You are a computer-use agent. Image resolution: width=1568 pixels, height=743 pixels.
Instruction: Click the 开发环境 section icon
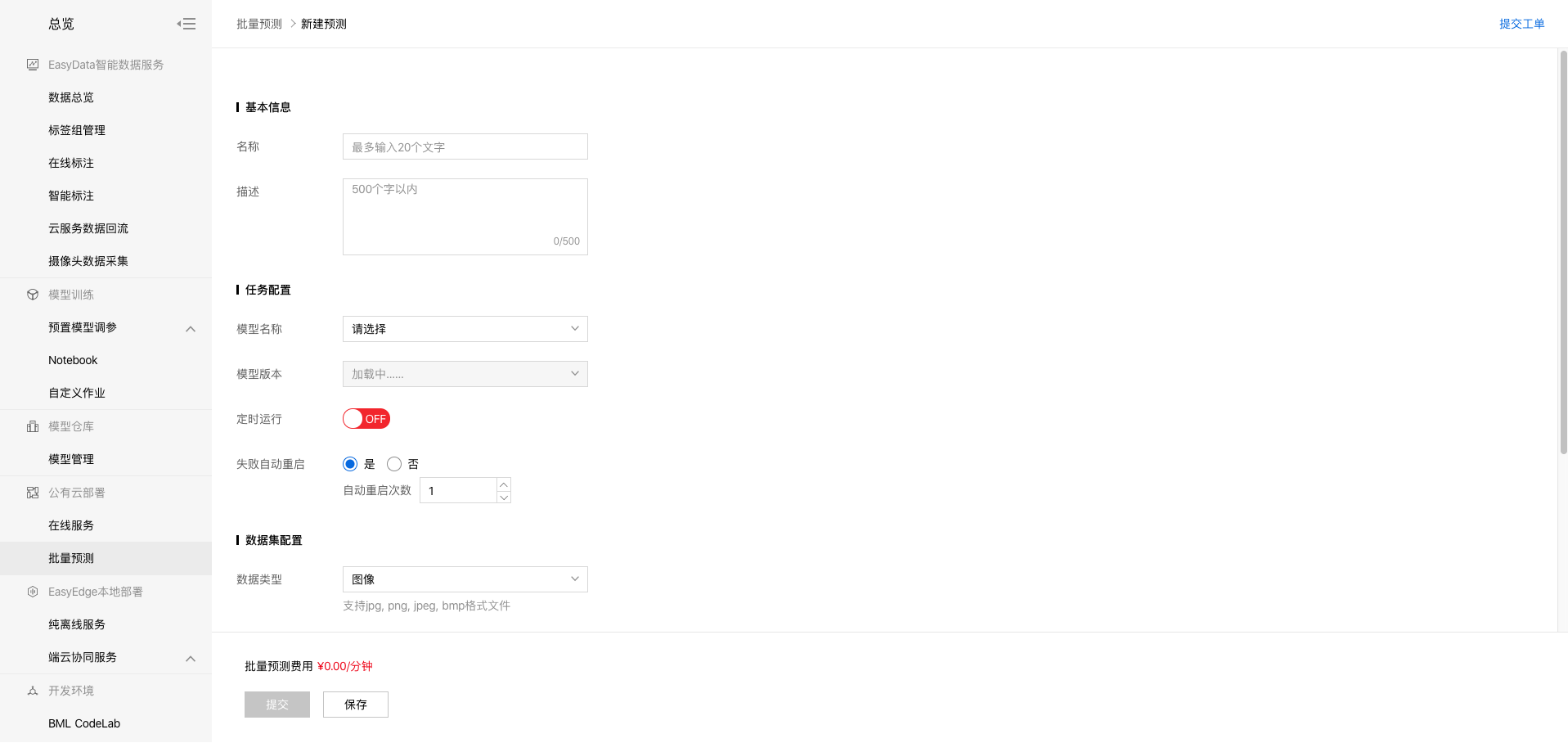33,691
